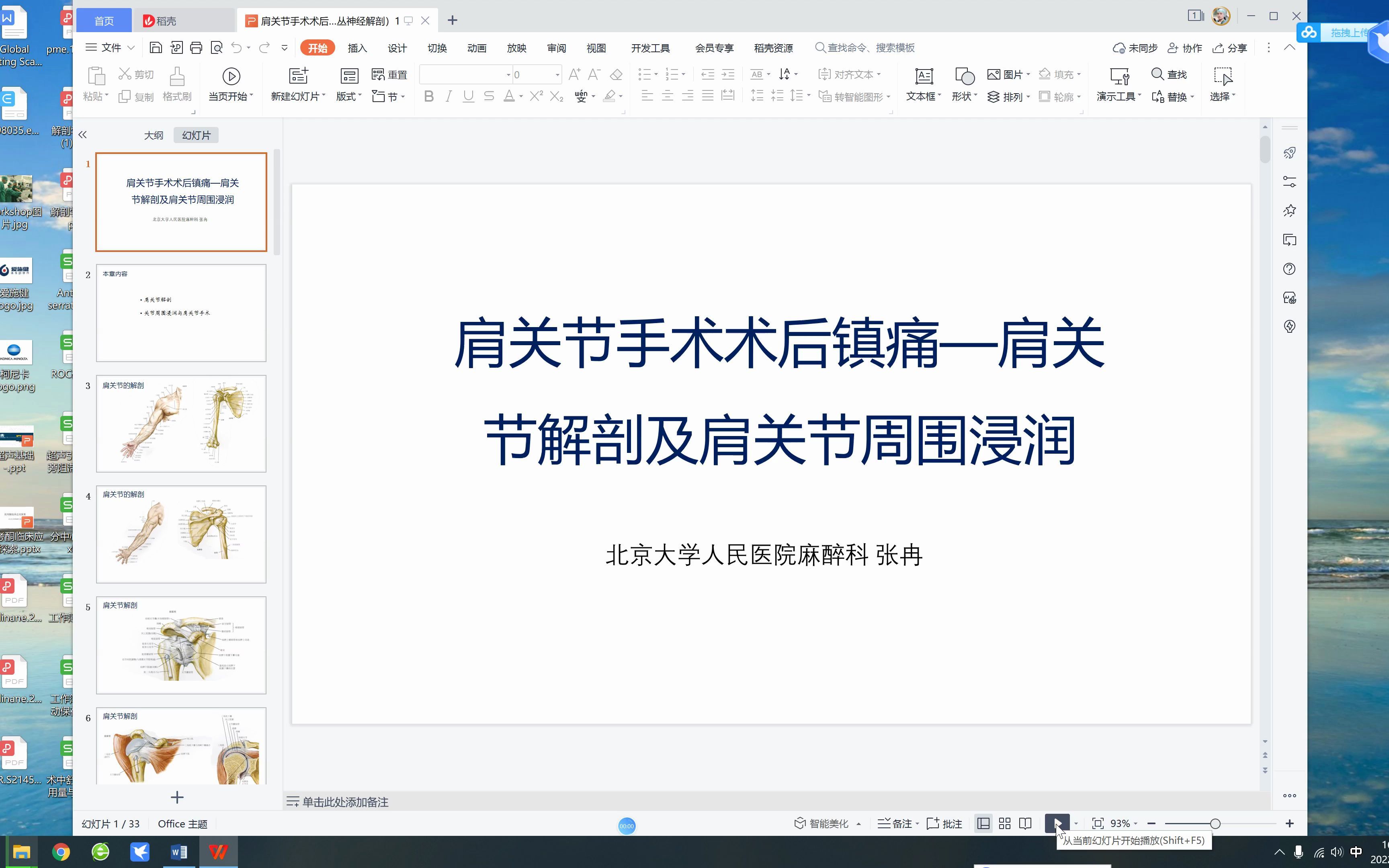
Task: Click the 演示工具 icon
Action: 1119,76
